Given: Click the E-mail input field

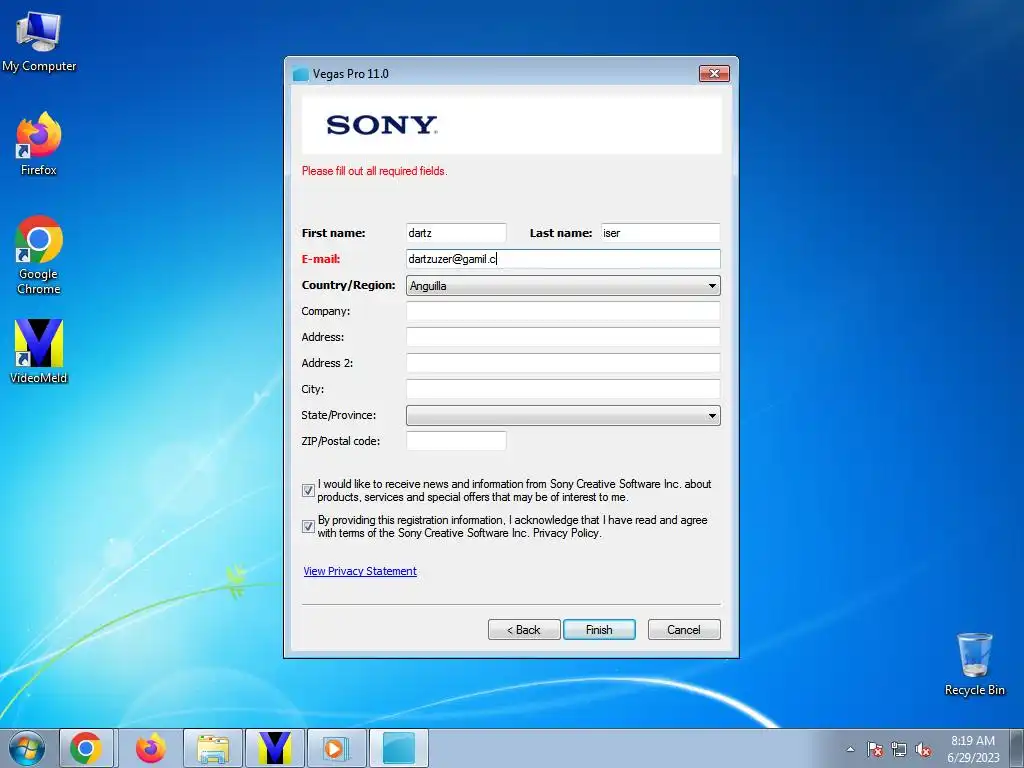Looking at the screenshot, I should click(563, 259).
